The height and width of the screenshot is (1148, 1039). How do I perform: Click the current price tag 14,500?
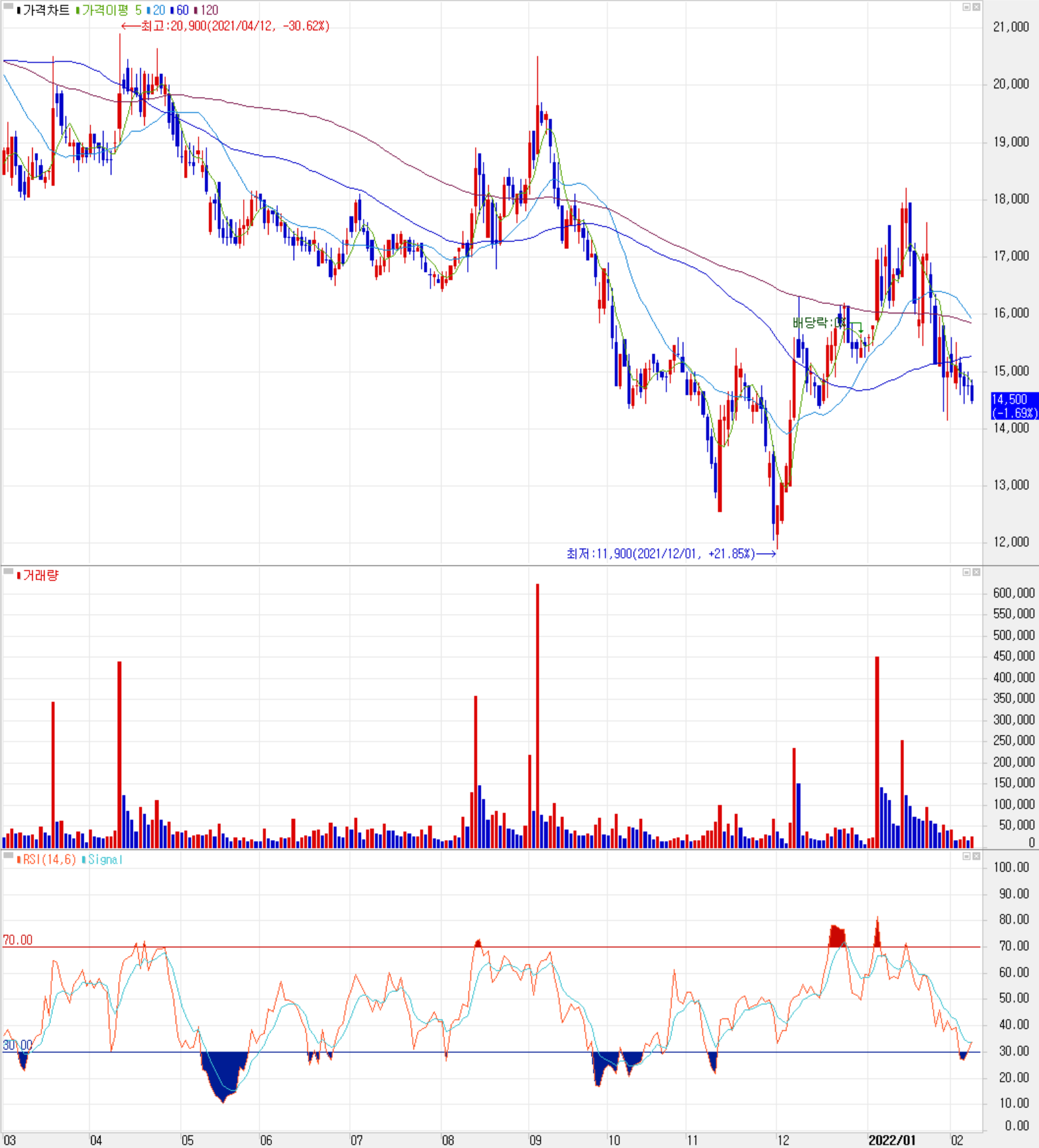pos(1015,406)
